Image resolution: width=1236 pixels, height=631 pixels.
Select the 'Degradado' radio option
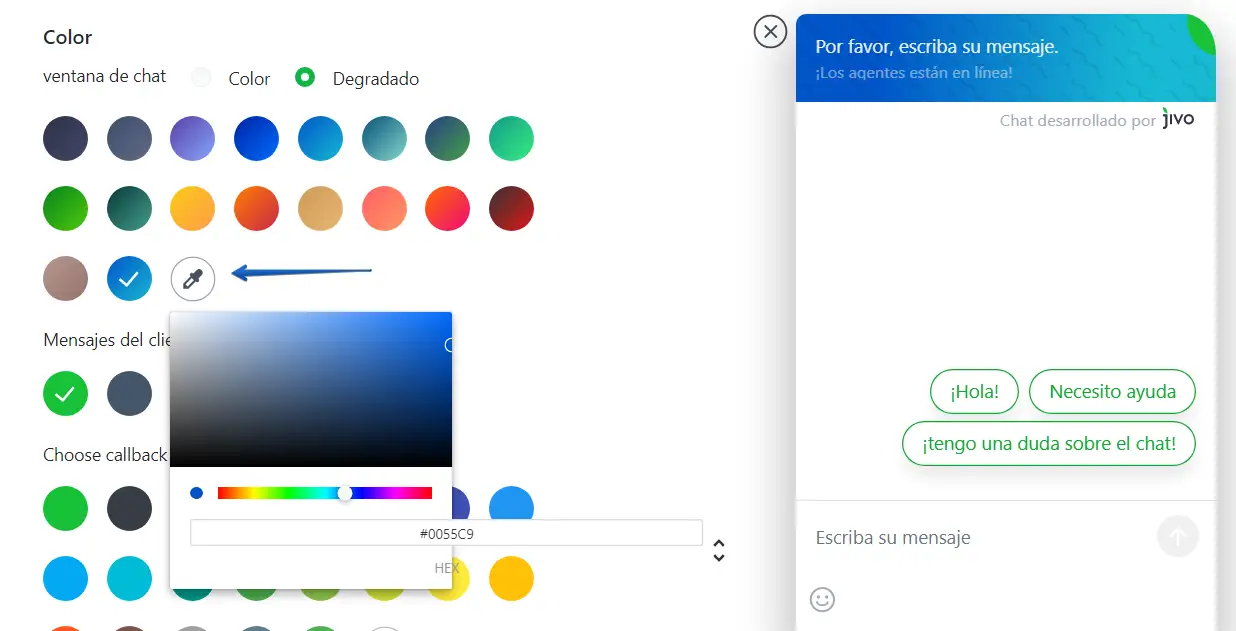coord(305,78)
